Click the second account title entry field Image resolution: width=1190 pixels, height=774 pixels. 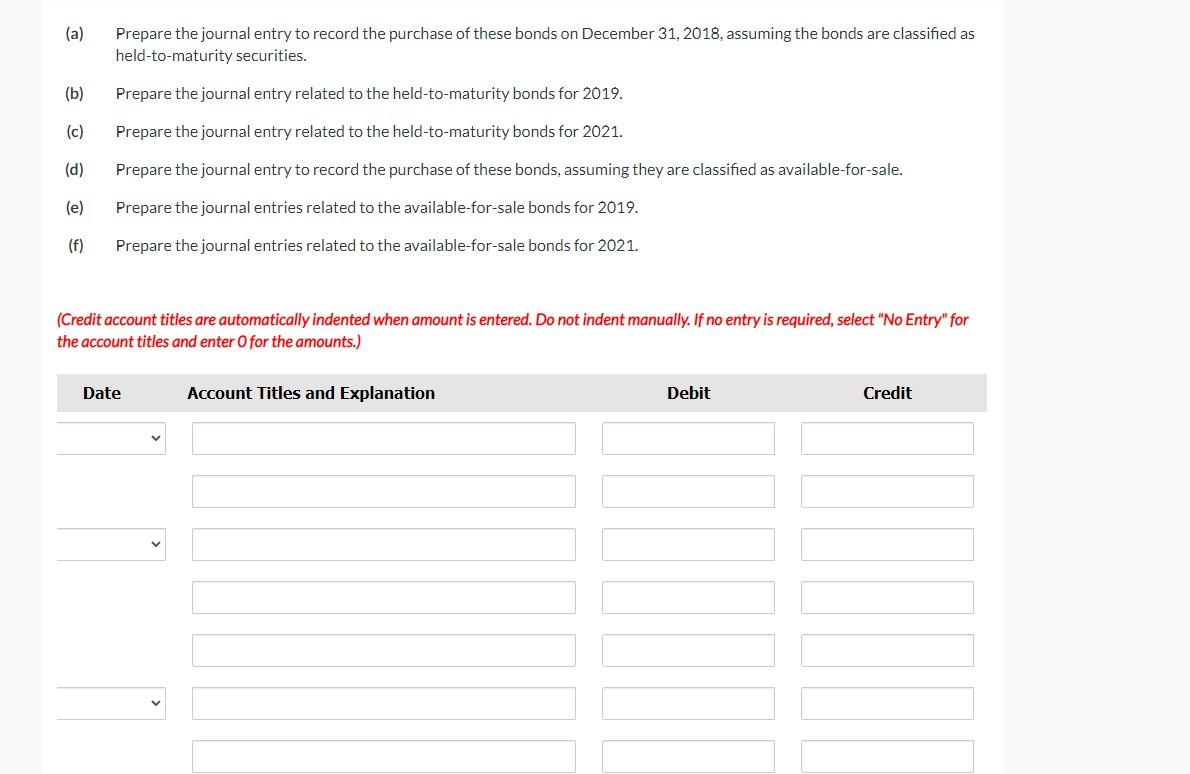383,490
